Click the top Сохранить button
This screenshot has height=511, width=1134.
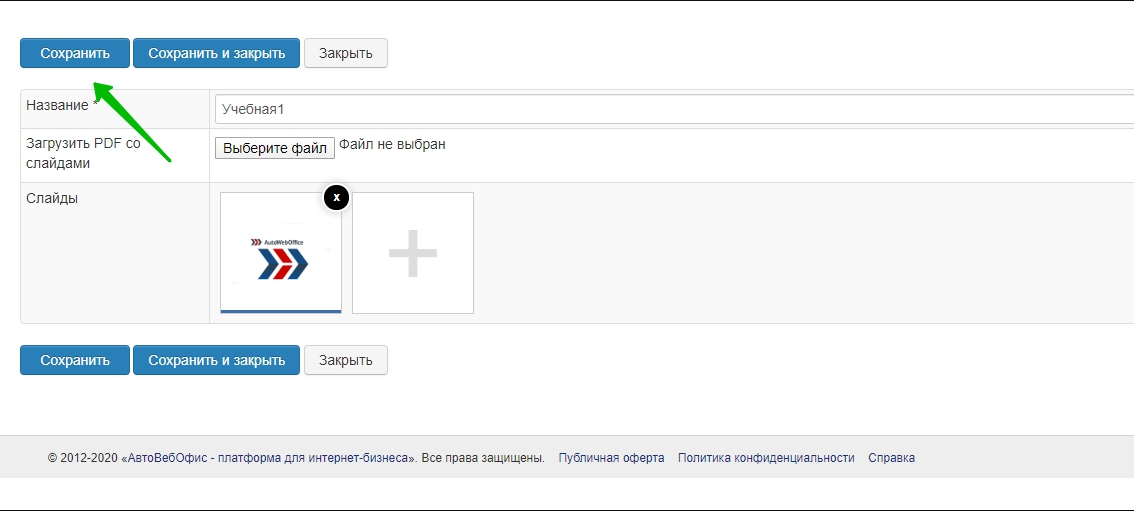click(x=75, y=53)
